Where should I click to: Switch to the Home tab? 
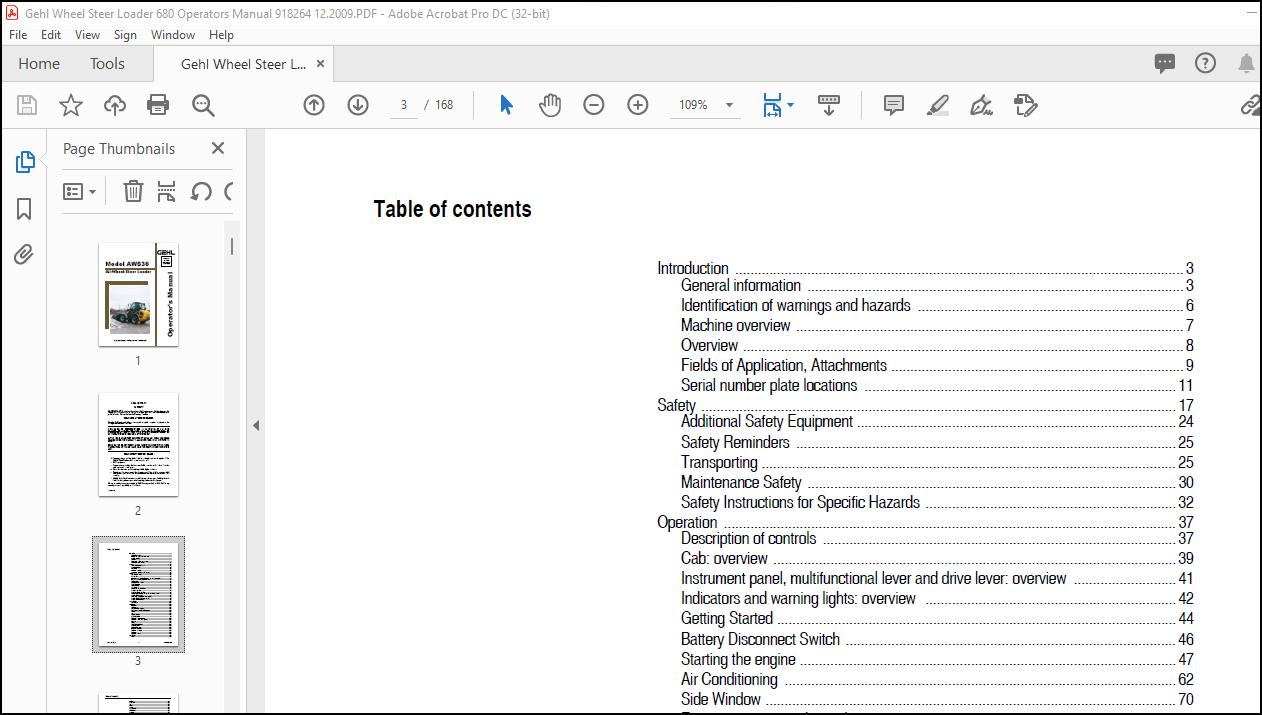[x=39, y=63]
